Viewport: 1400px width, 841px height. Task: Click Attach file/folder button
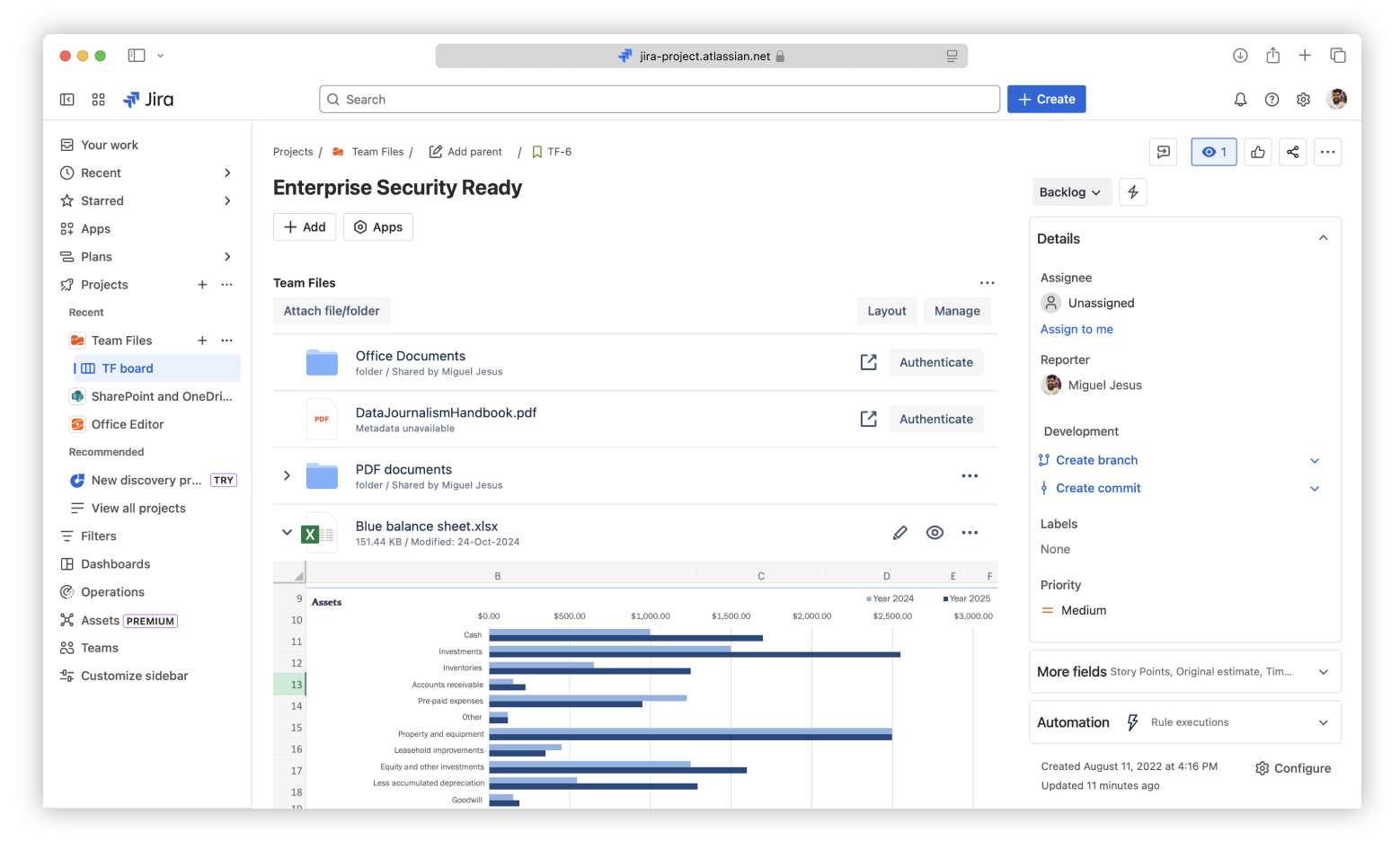tap(332, 311)
